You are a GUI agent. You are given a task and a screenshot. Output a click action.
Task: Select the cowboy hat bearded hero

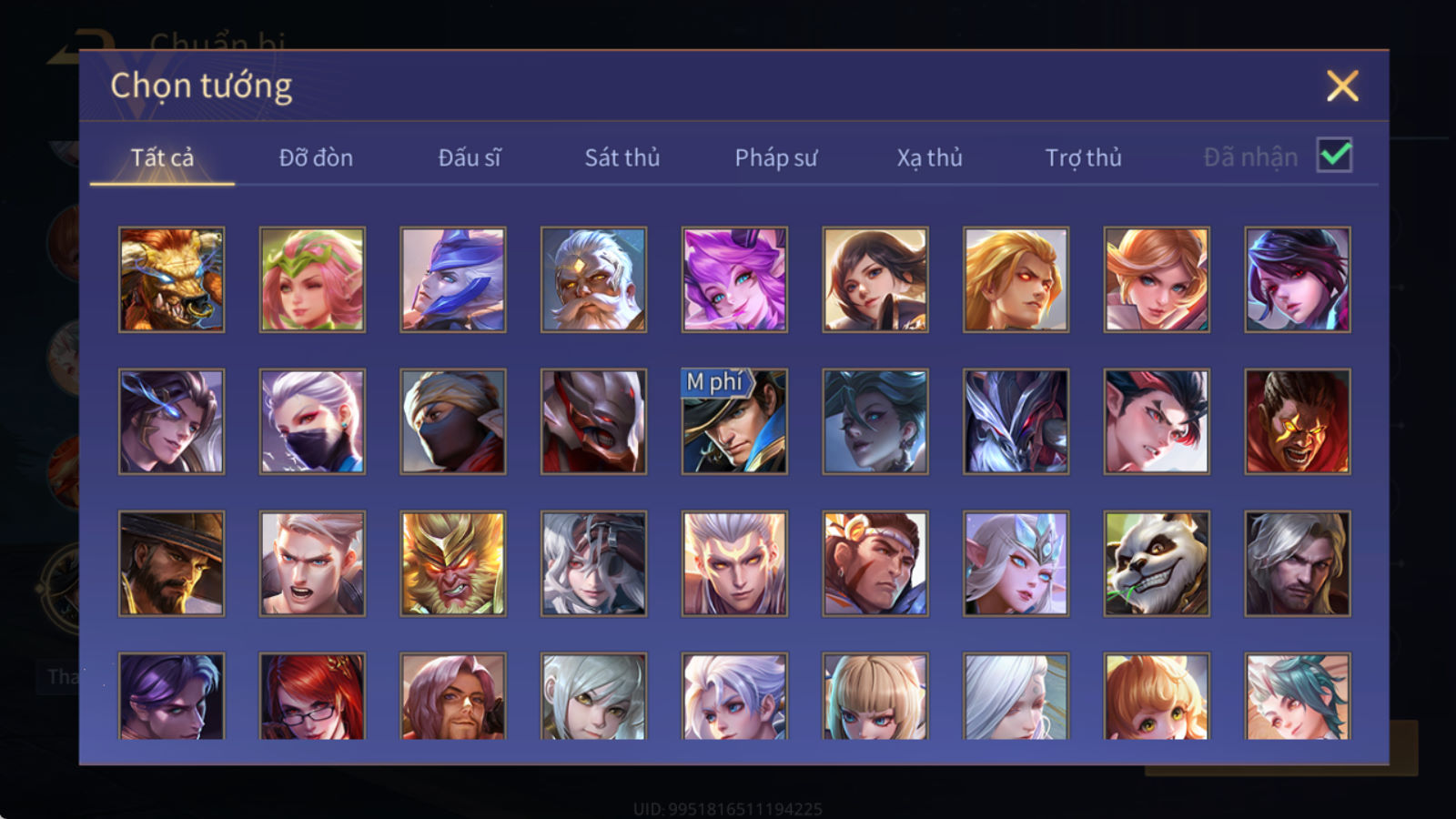pos(171,563)
